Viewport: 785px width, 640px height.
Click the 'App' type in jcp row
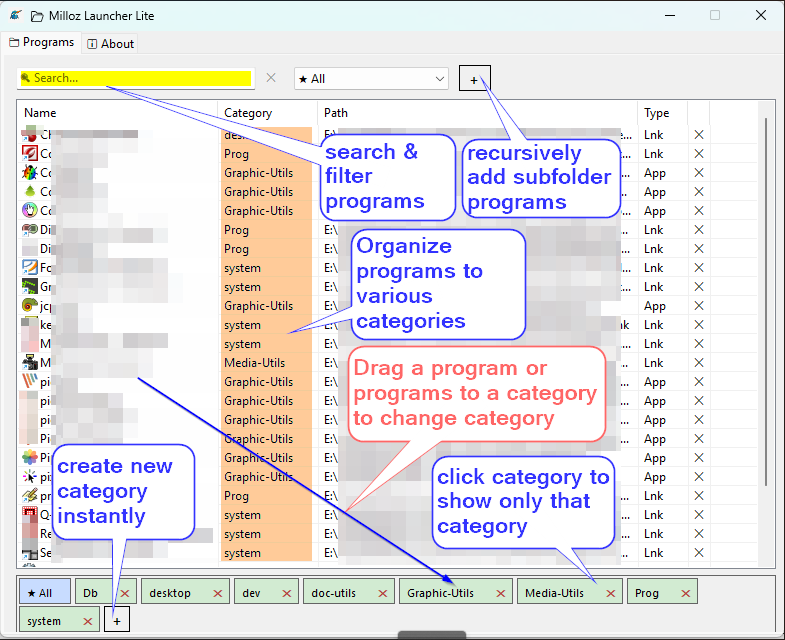(654, 306)
